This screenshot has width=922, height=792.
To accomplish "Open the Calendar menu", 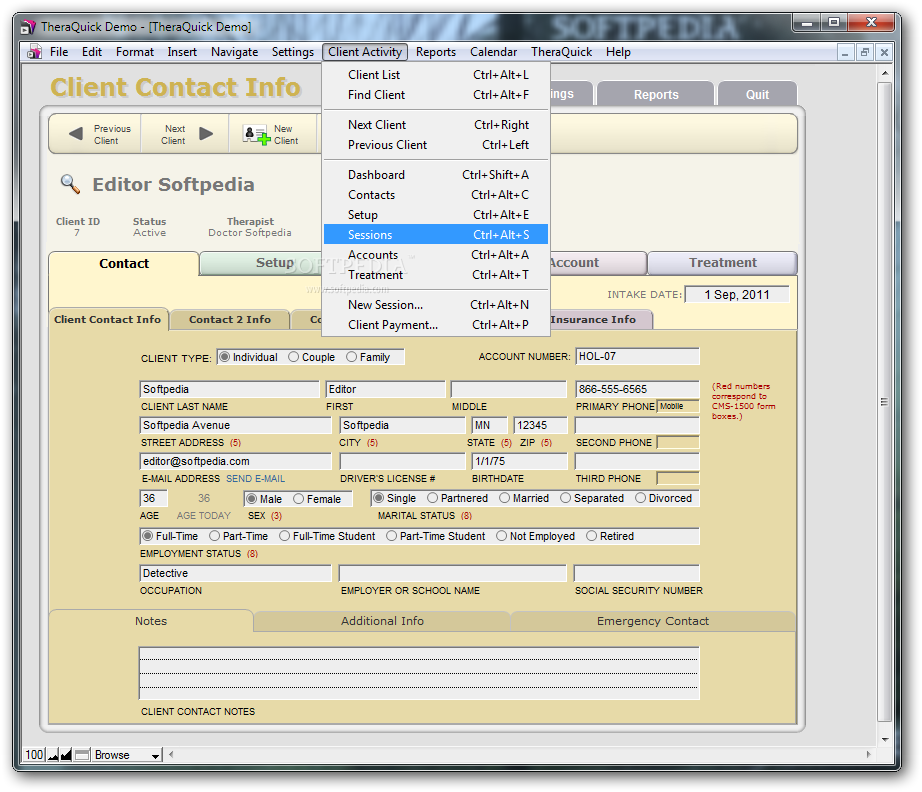I will click(493, 52).
